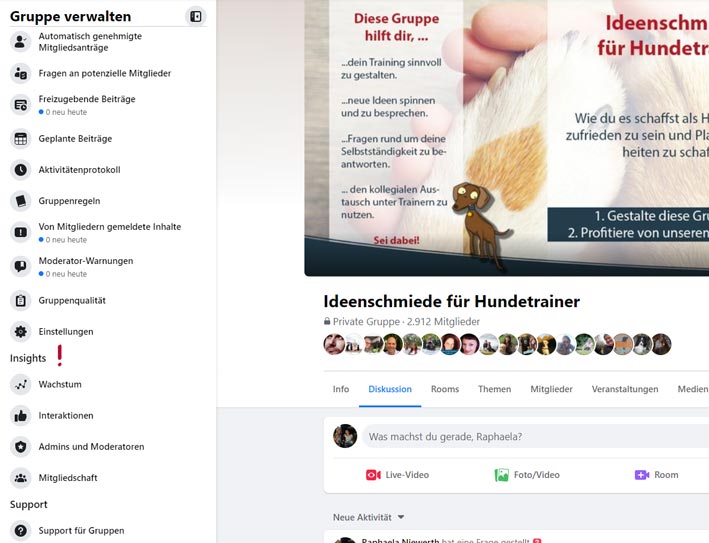This screenshot has width=709, height=543.
Task: Open Gruppenregeln book icon
Action: pyautogui.click(x=20, y=201)
